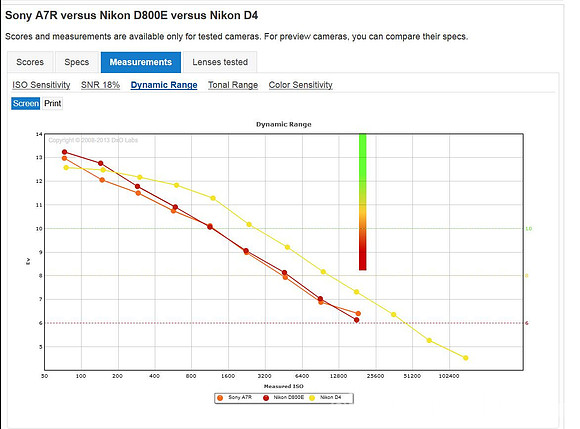Screen dimensions: 580x429
Task: Click the Nikon D800E legend marker
Action: (x=266, y=398)
